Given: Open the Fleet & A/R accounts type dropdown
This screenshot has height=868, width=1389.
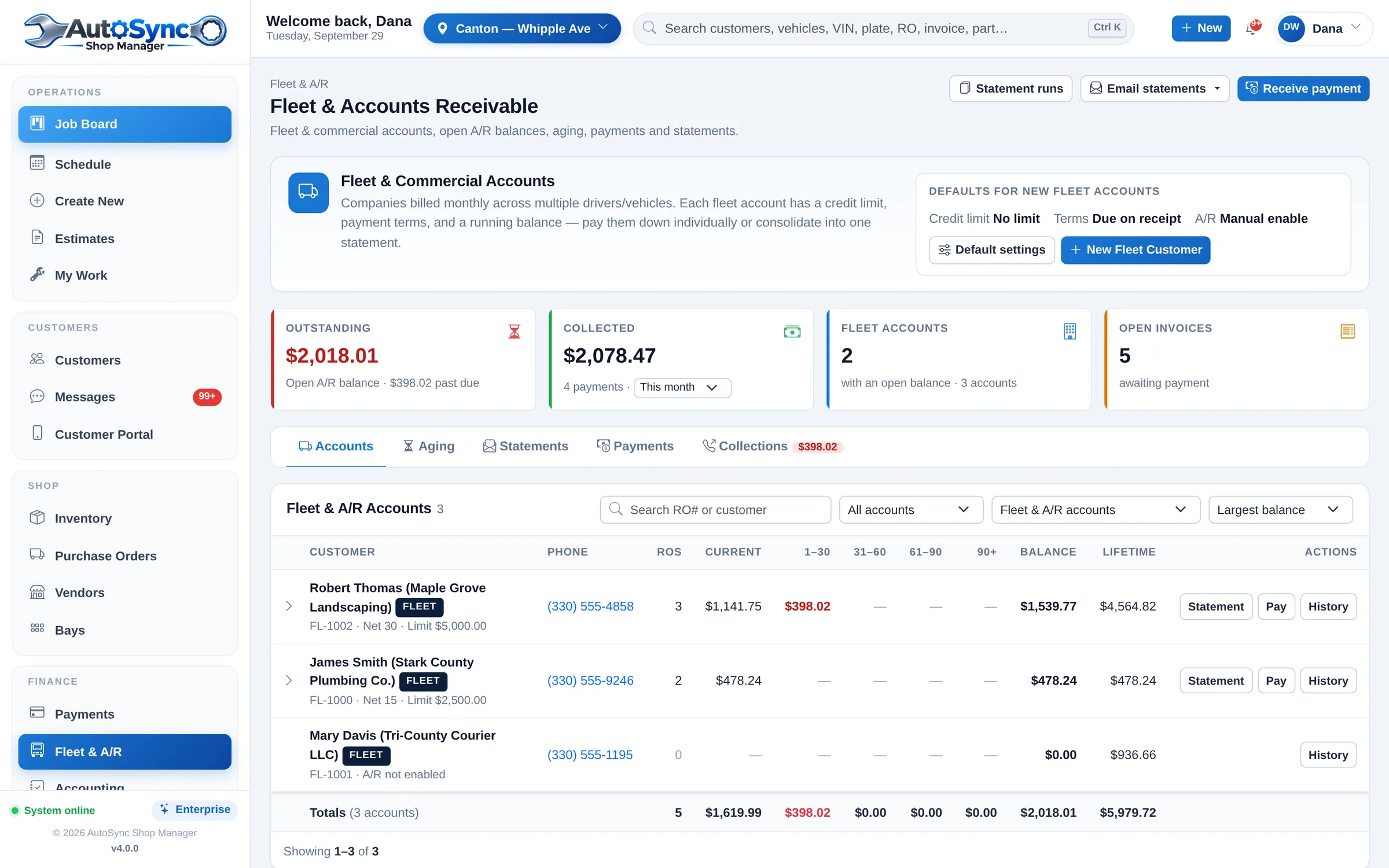Looking at the screenshot, I should pos(1096,510).
